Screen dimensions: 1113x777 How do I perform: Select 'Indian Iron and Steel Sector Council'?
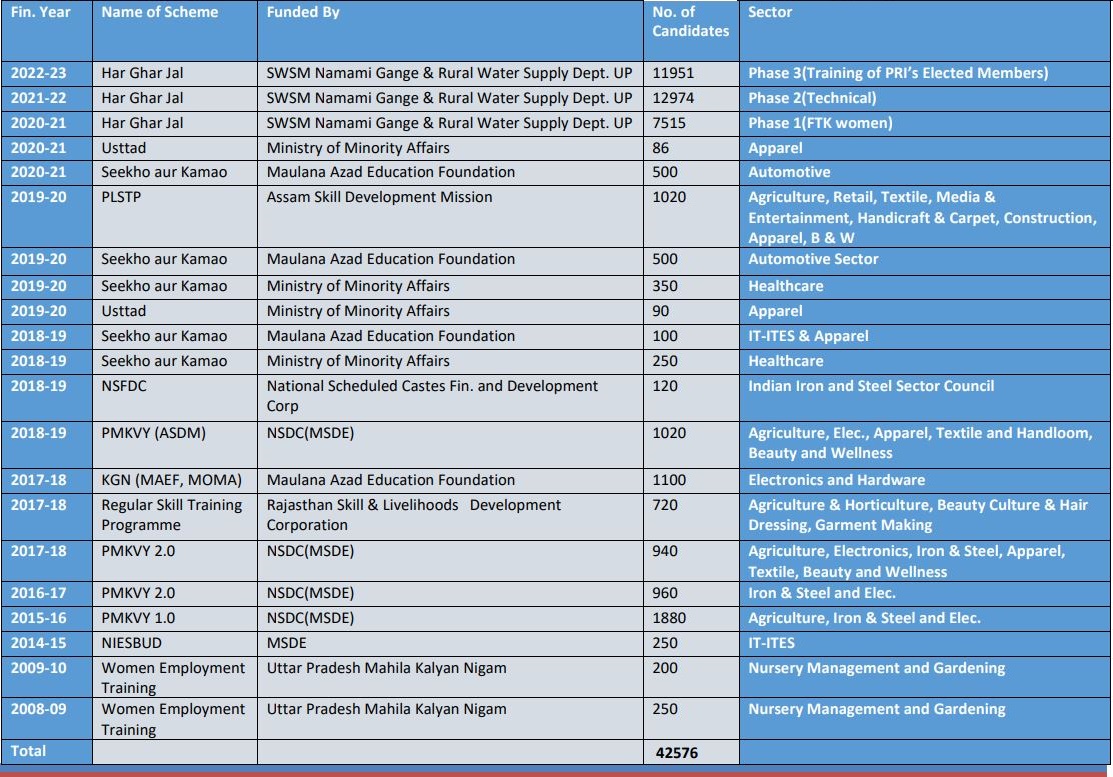pyautogui.click(x=871, y=386)
